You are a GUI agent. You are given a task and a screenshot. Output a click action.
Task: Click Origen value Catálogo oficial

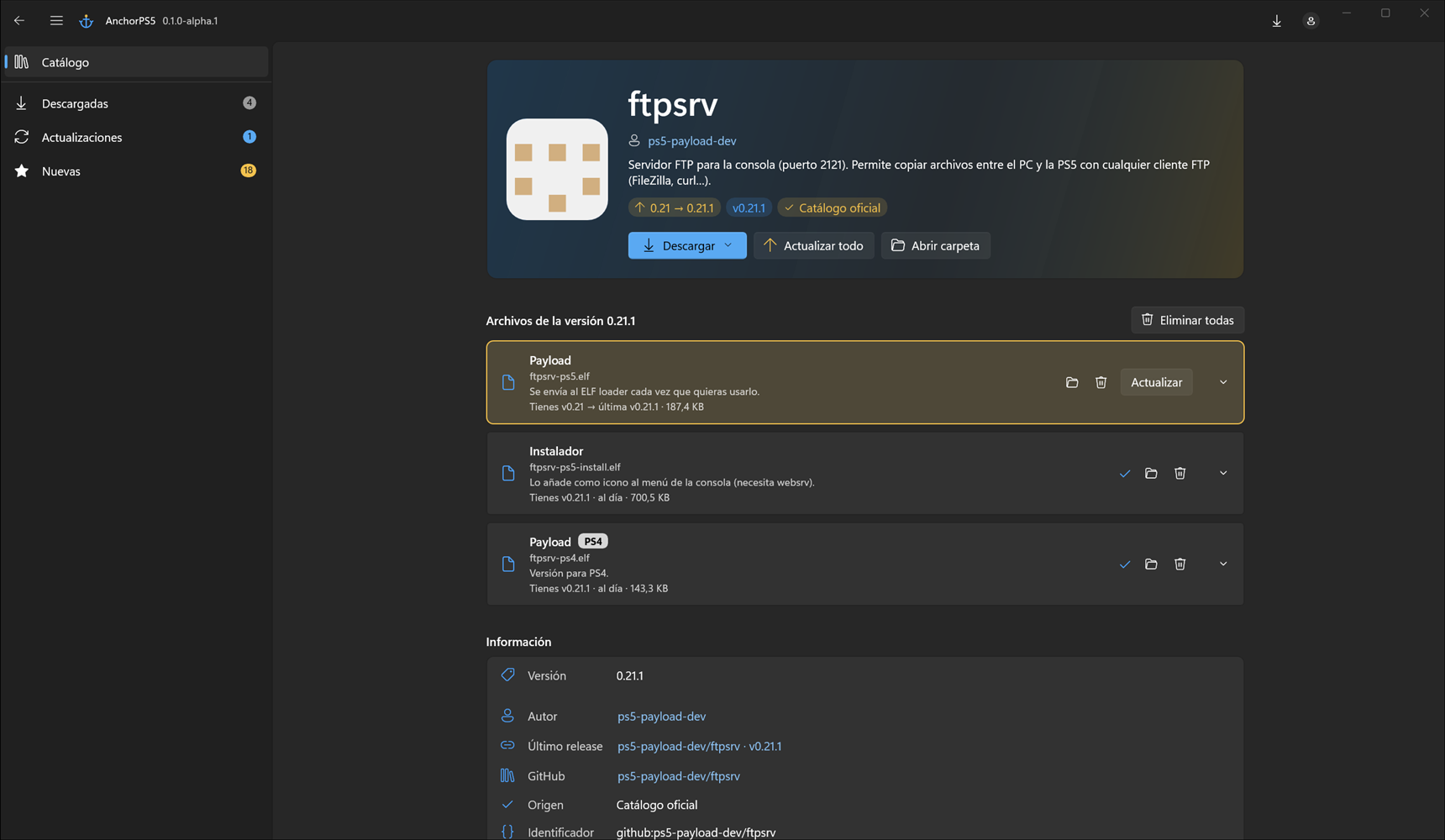pyautogui.click(x=657, y=805)
